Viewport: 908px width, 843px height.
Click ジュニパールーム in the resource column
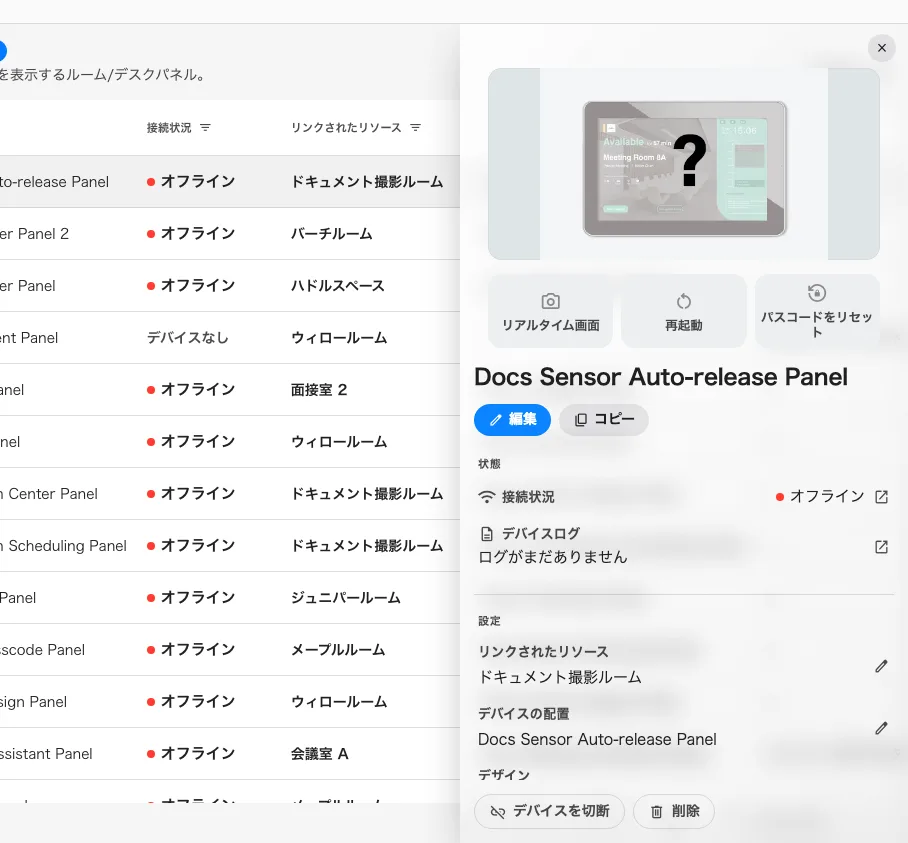pos(346,598)
